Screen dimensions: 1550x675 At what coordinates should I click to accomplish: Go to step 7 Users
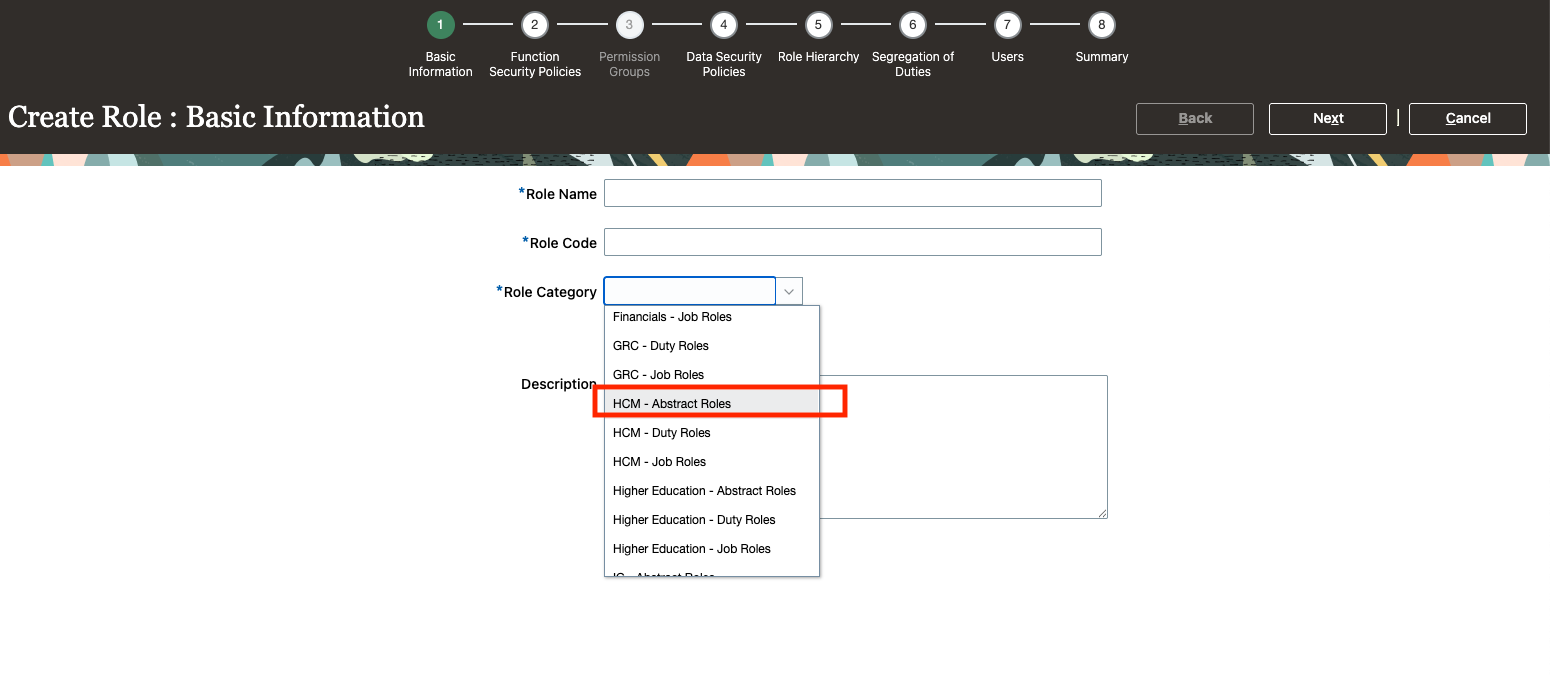(x=1007, y=25)
